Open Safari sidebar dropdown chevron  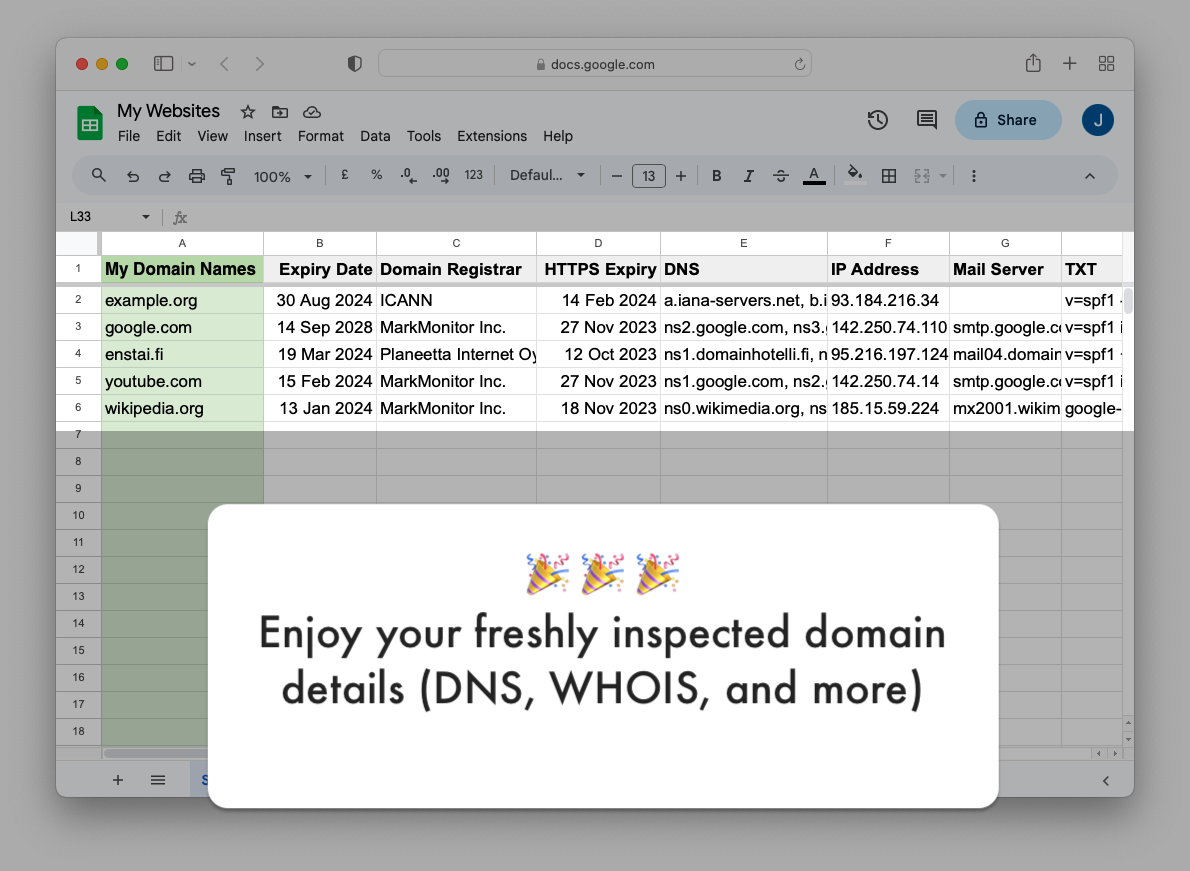click(x=192, y=64)
